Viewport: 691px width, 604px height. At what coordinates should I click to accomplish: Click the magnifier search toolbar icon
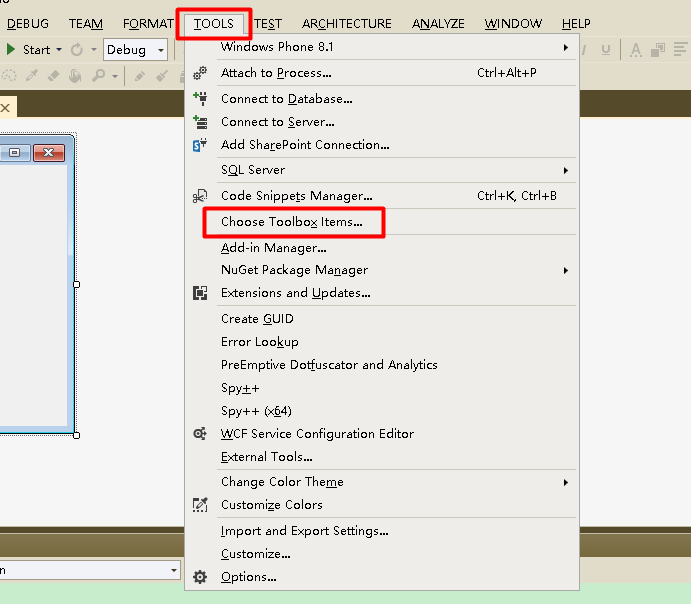(x=98, y=75)
